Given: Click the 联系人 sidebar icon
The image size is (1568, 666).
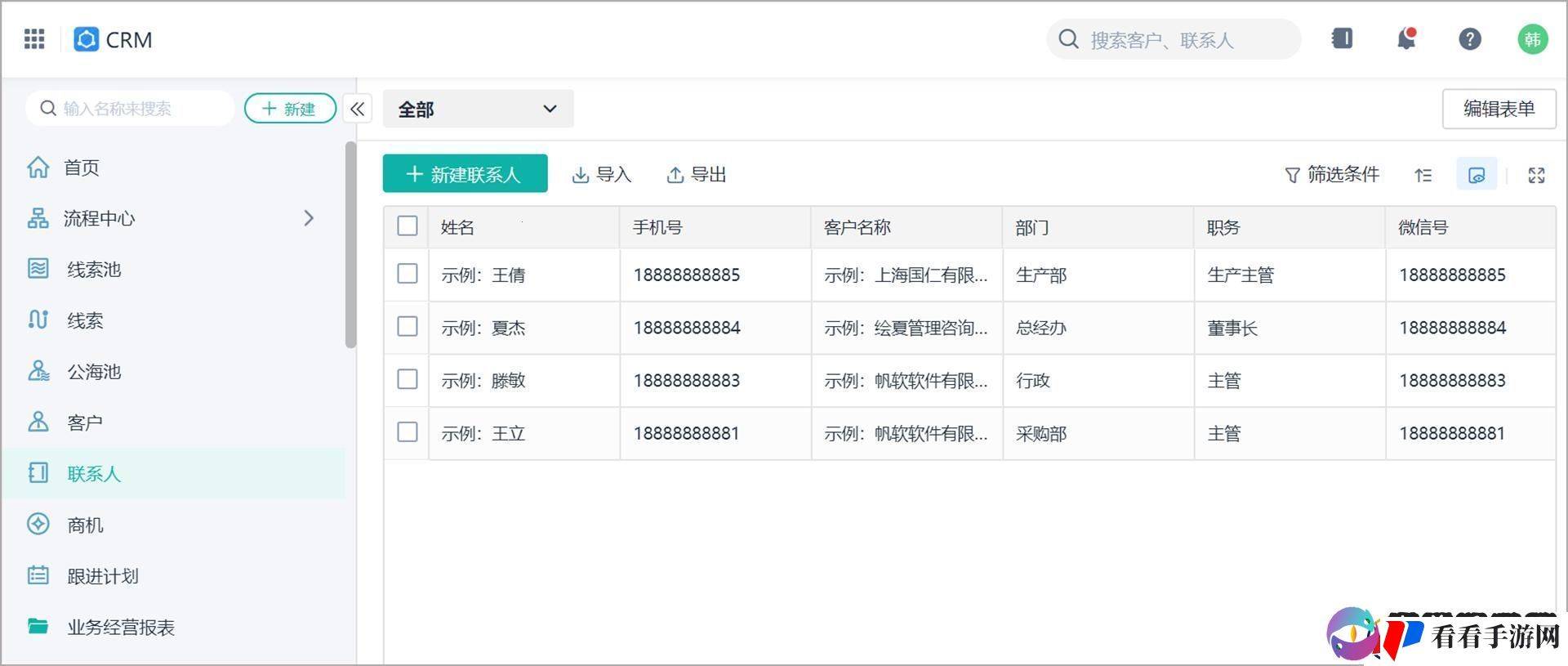Looking at the screenshot, I should [x=38, y=473].
